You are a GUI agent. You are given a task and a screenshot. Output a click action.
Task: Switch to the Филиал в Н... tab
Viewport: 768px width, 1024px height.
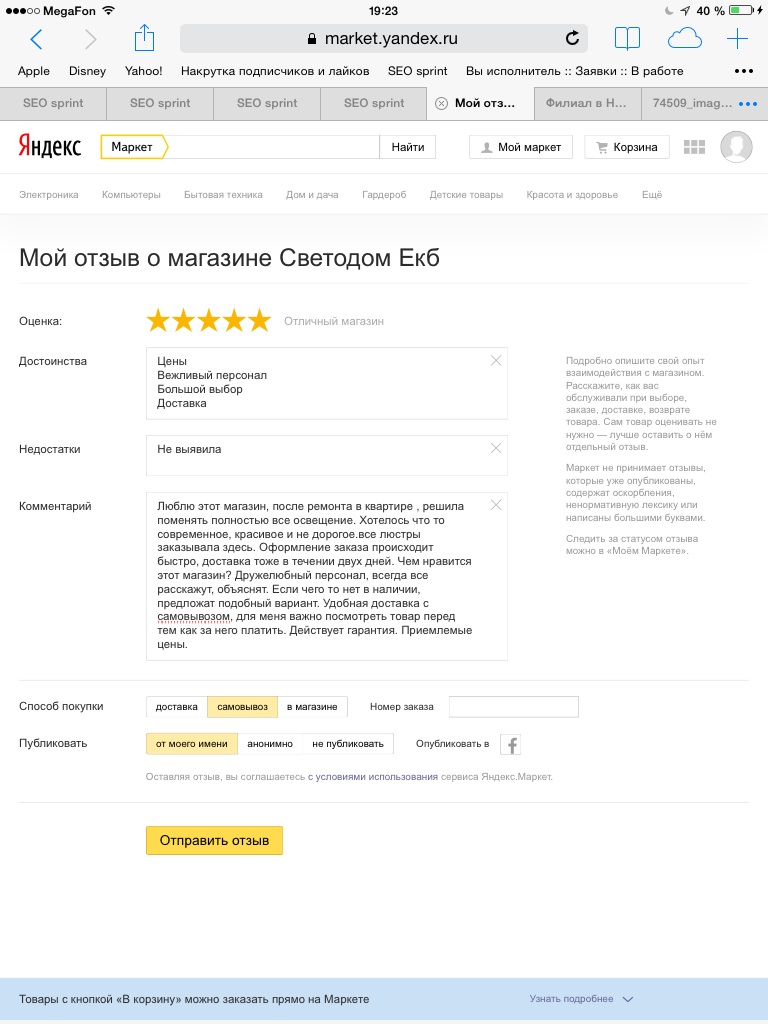click(587, 103)
